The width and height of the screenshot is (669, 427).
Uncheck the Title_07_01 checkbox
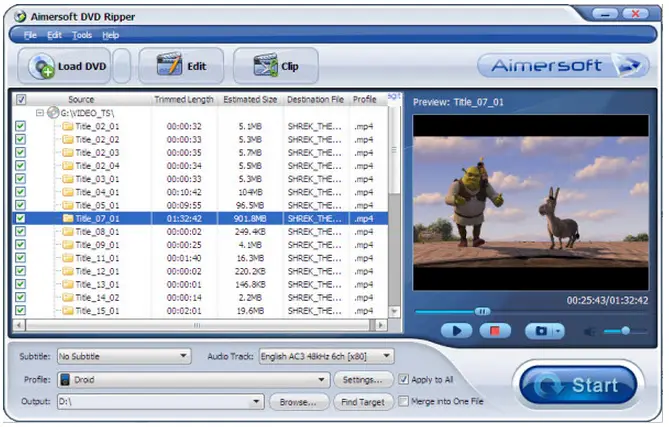pos(20,218)
